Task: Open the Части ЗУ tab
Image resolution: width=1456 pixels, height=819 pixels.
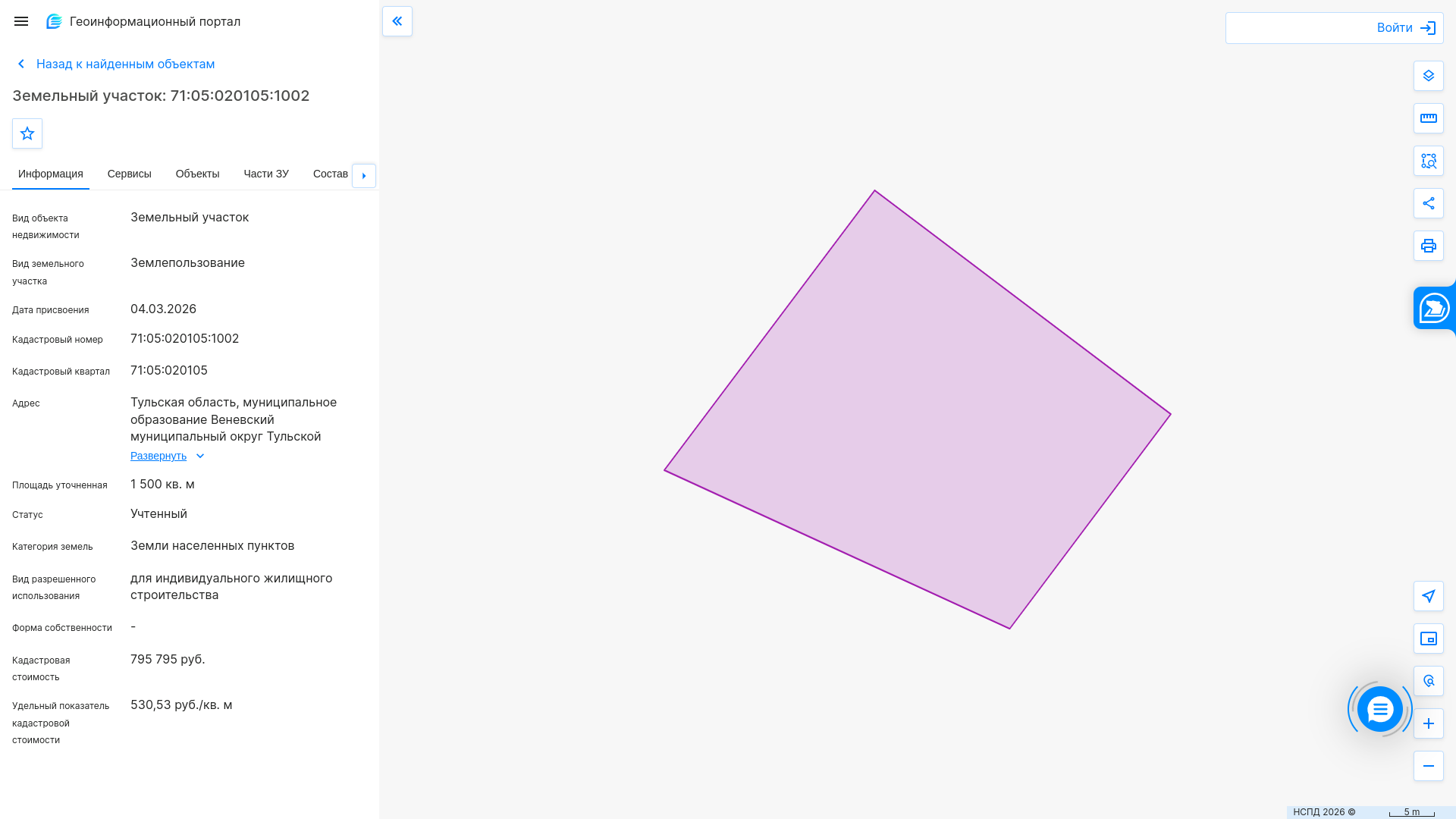Action: coord(266,174)
